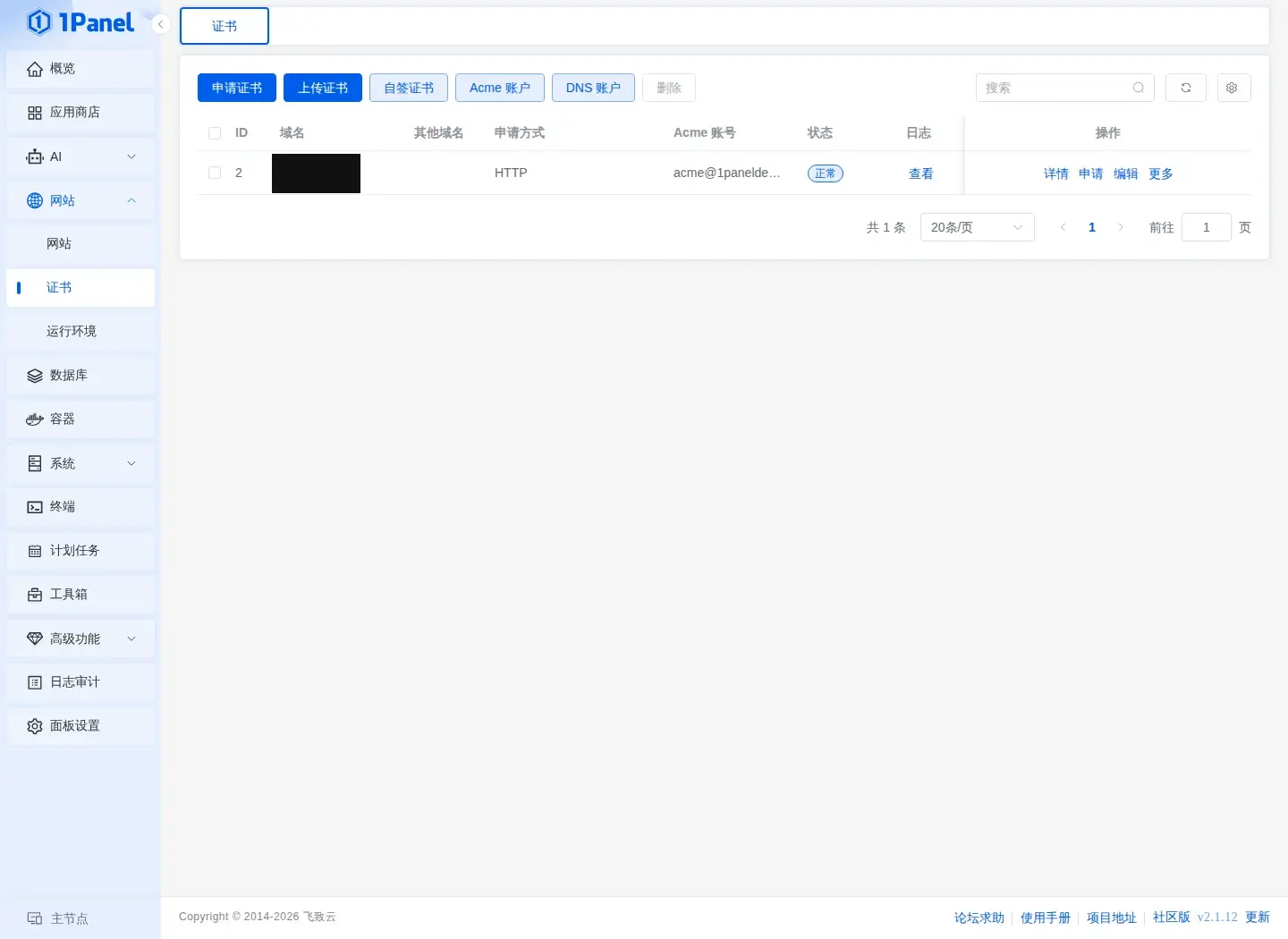Screen dimensions: 1288x939
Task: Click the home icon beside 概览
Action: point(35,69)
